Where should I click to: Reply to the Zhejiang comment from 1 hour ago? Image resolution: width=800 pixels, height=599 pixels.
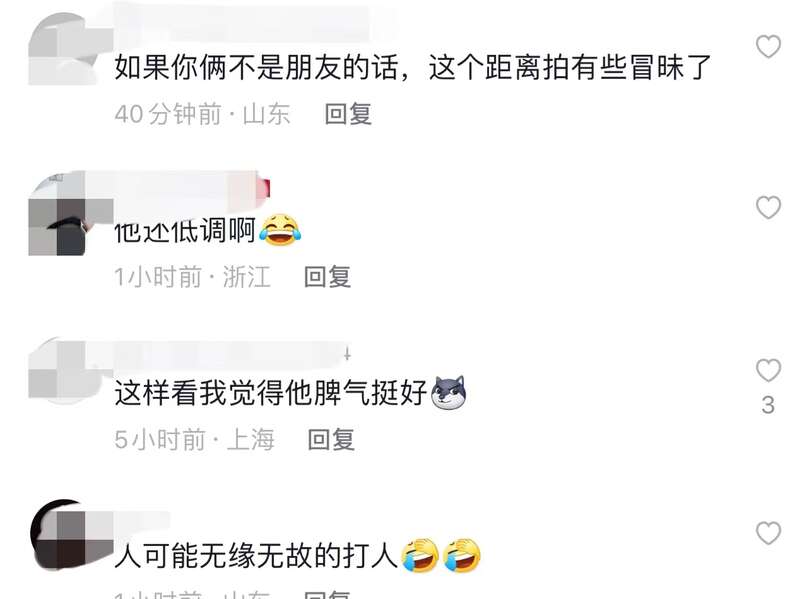(328, 277)
